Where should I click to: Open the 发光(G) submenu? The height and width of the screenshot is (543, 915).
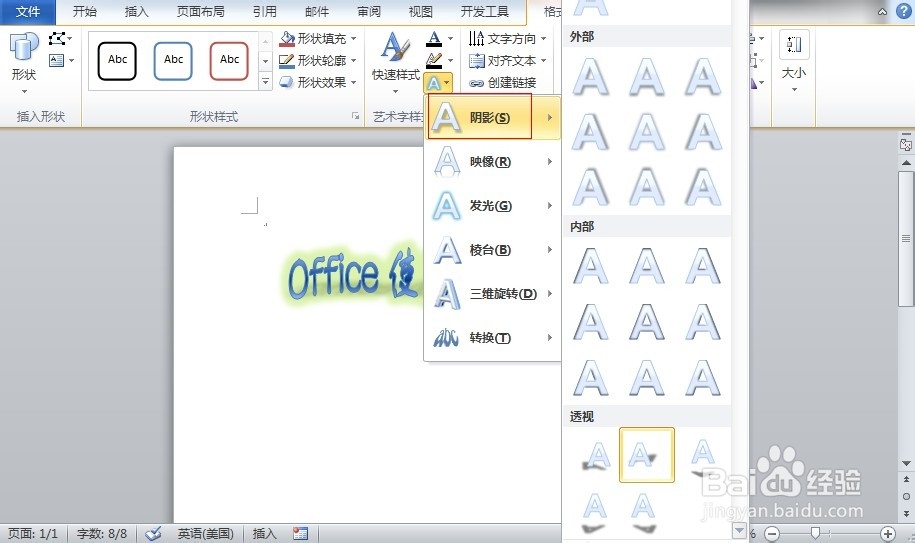493,205
